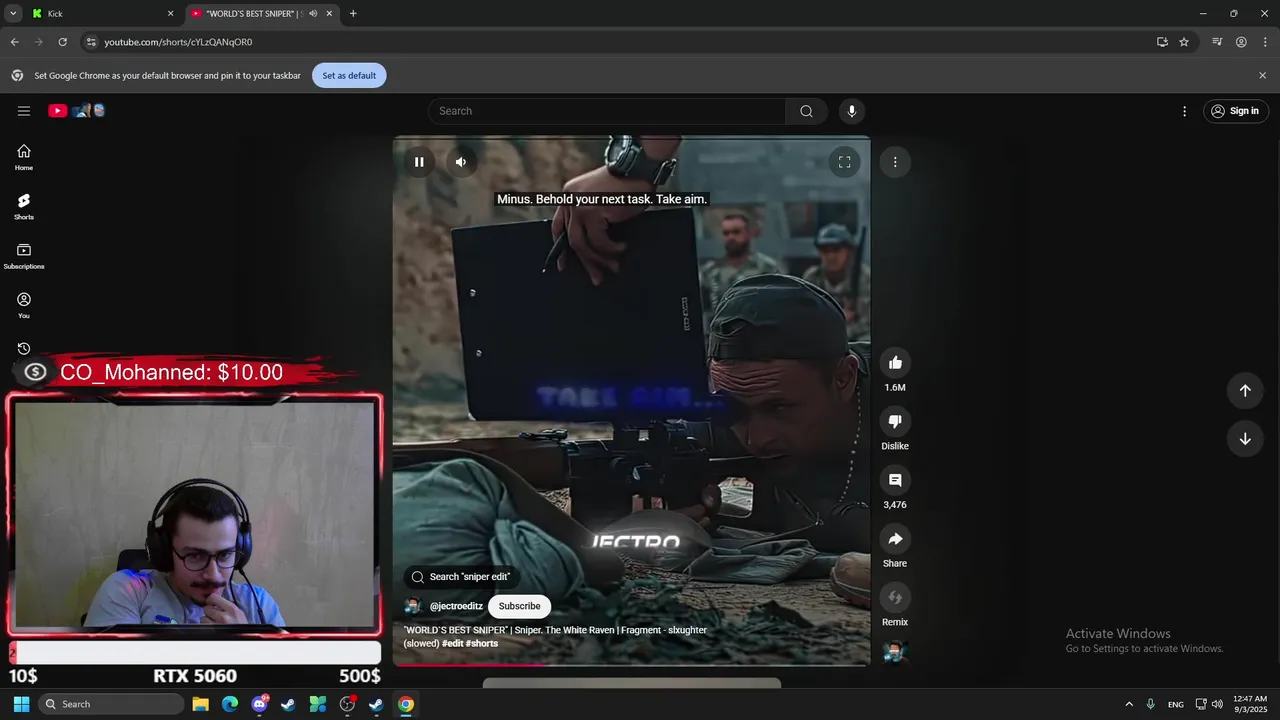This screenshot has height=720, width=1280.
Task: Enter fullscreen on the Shorts player
Action: click(x=844, y=162)
